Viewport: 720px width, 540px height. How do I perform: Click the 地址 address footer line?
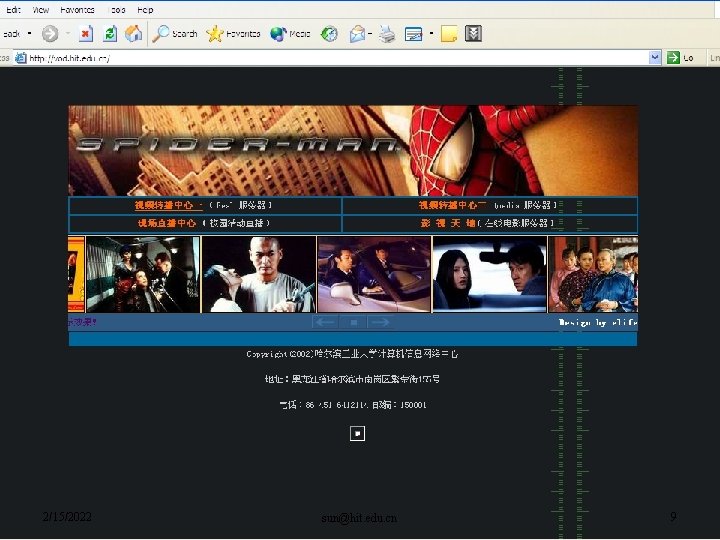pos(352,379)
